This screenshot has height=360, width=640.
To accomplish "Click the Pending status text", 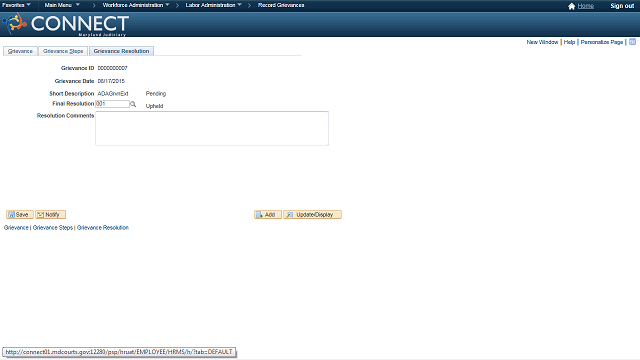I will pos(156,94).
